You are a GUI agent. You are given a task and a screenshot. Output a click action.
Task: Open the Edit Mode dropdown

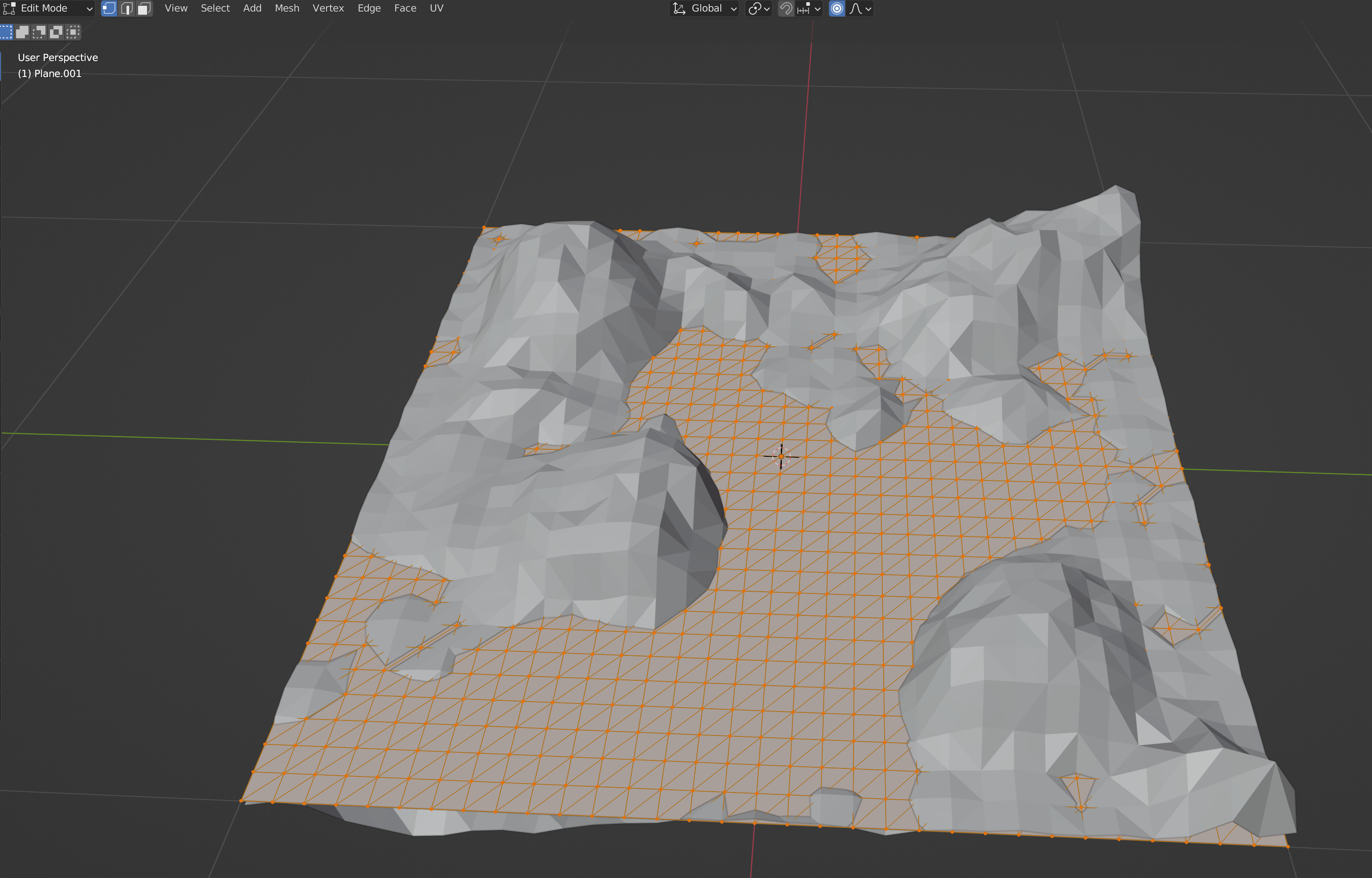[49, 8]
